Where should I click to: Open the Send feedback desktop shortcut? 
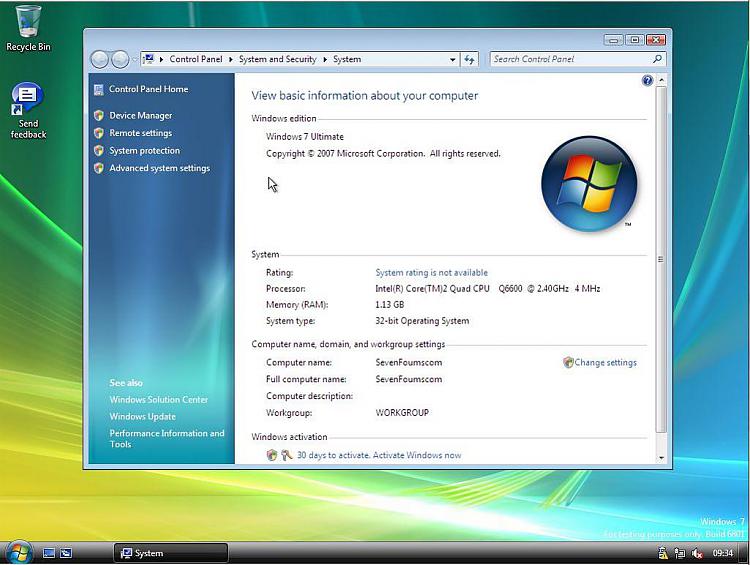[28, 111]
